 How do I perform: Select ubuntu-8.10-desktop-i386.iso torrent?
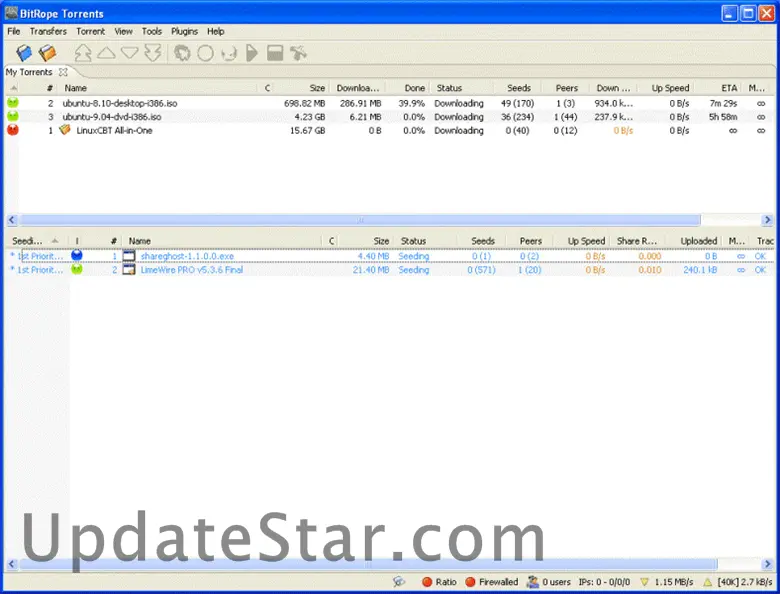(x=390, y=103)
